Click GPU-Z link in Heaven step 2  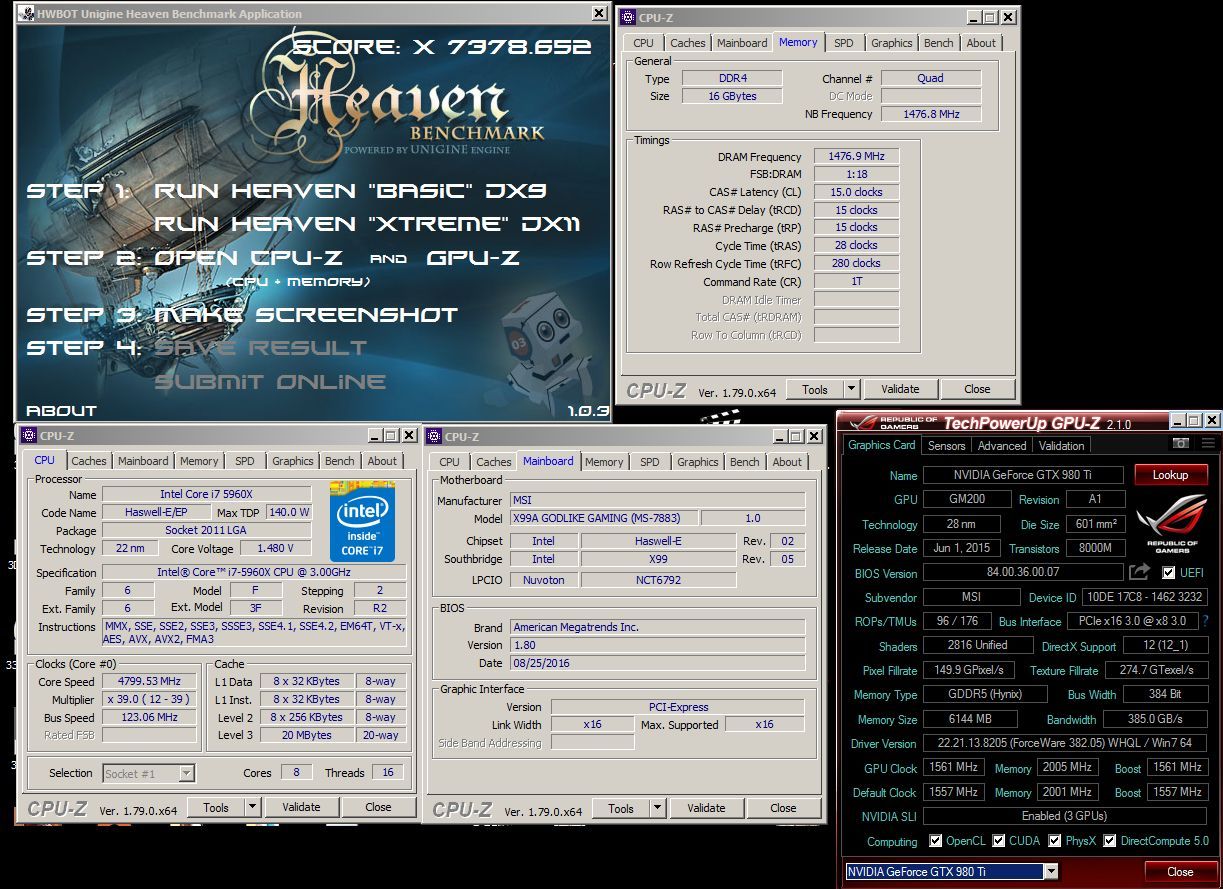[473, 258]
